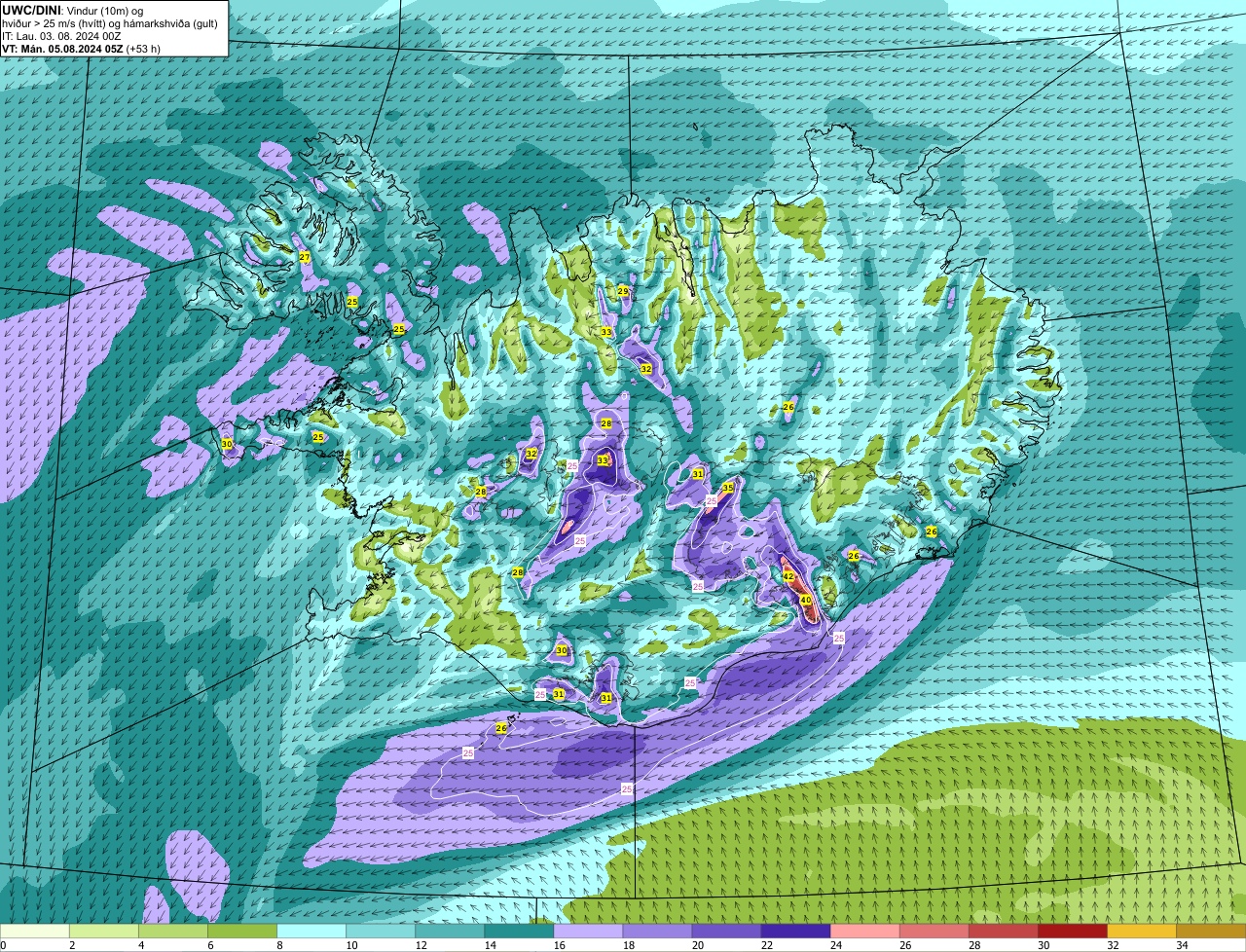Viewport: 1246px width, 952px height.
Task: Click the color scale tick label 2
Action: pos(72,945)
